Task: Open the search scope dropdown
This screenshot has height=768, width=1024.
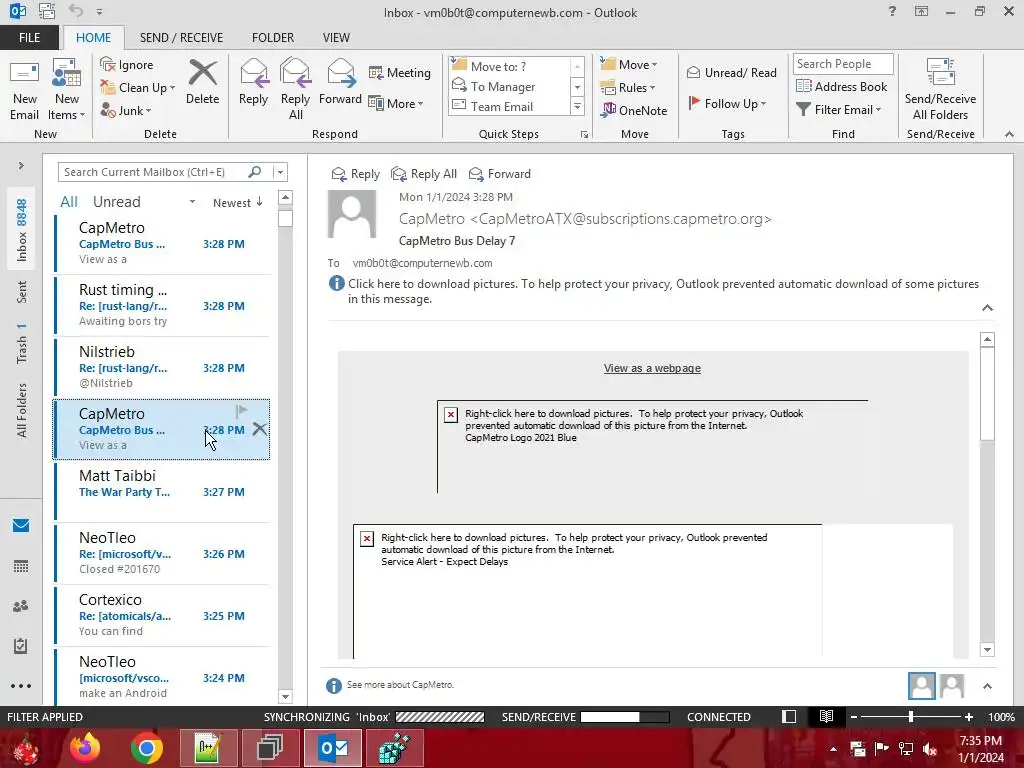Action: 280,172
